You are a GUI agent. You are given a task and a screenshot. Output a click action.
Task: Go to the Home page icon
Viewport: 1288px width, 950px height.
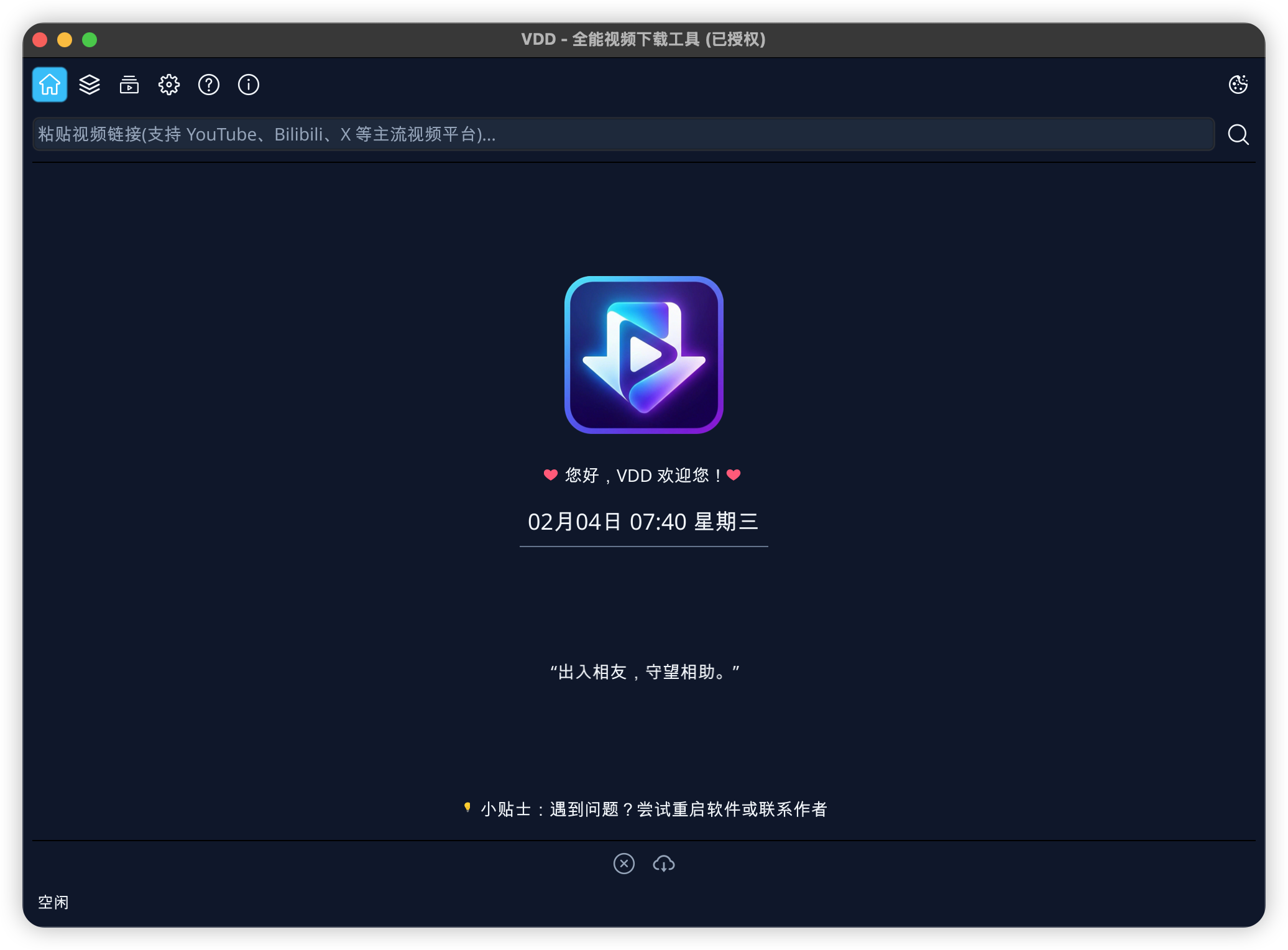pos(50,85)
